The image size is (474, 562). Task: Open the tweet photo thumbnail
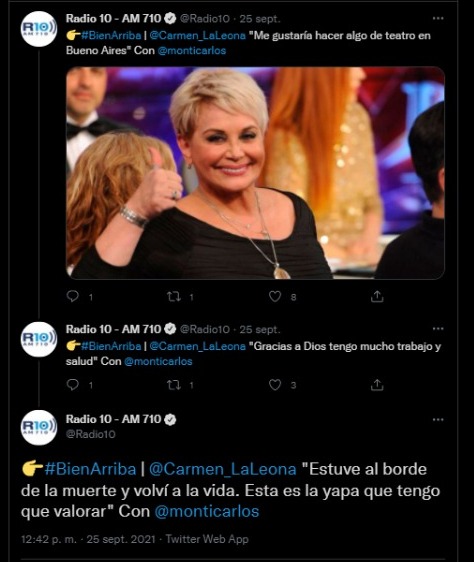pos(255,173)
